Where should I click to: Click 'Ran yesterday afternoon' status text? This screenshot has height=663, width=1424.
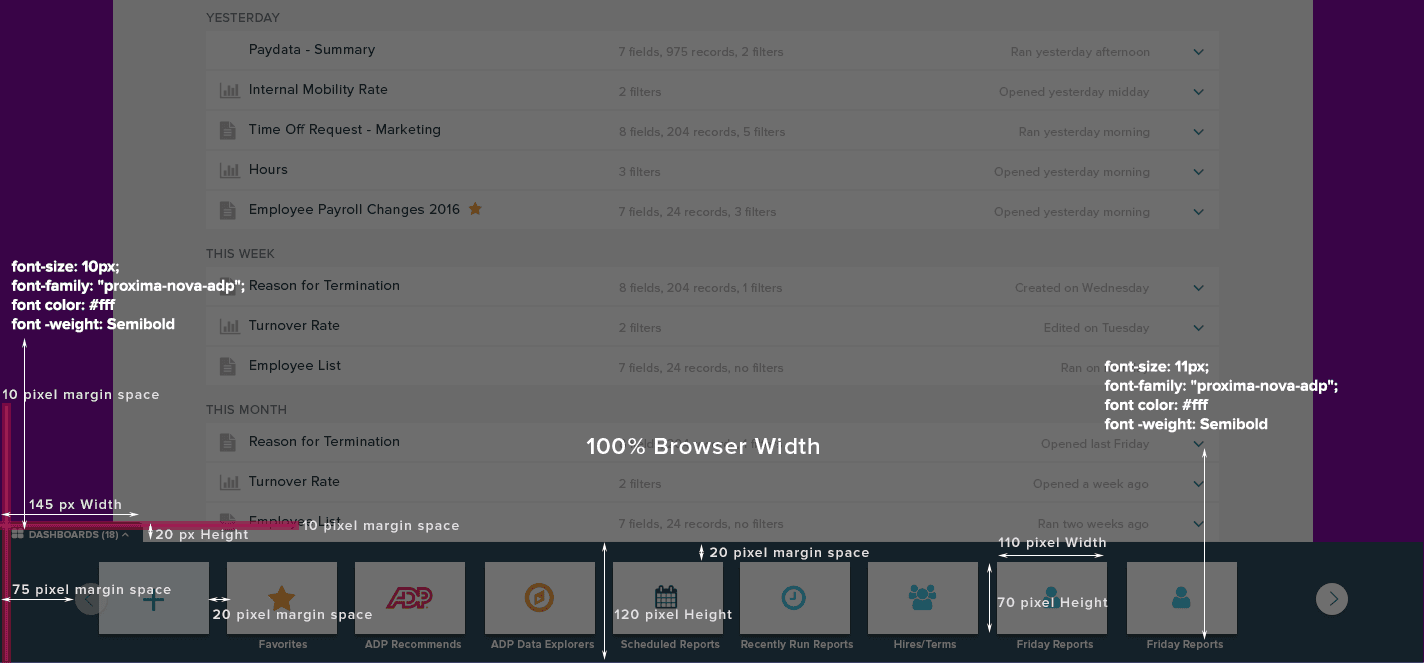pos(1080,52)
